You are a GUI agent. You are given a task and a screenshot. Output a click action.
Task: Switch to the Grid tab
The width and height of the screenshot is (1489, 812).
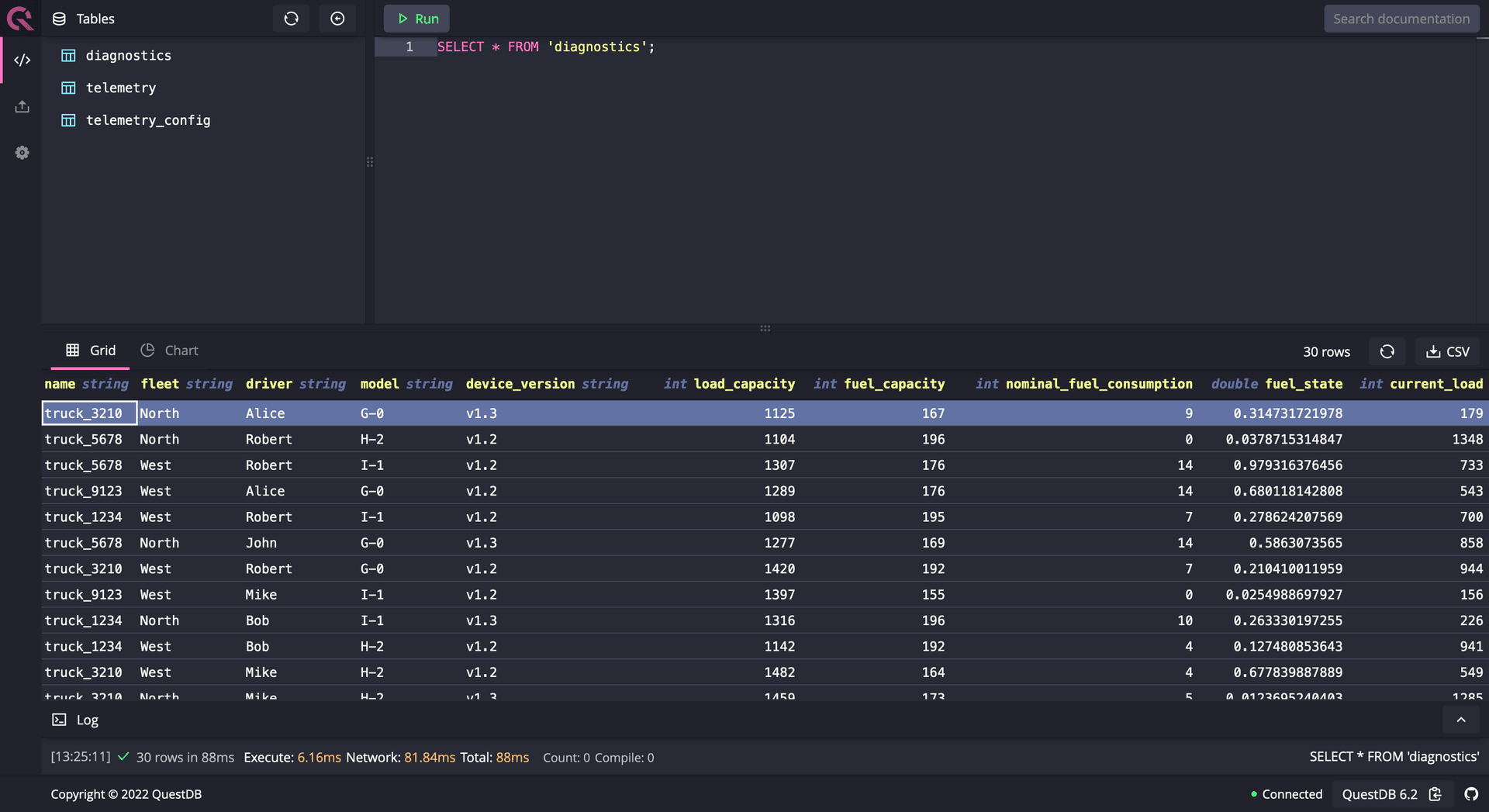91,351
